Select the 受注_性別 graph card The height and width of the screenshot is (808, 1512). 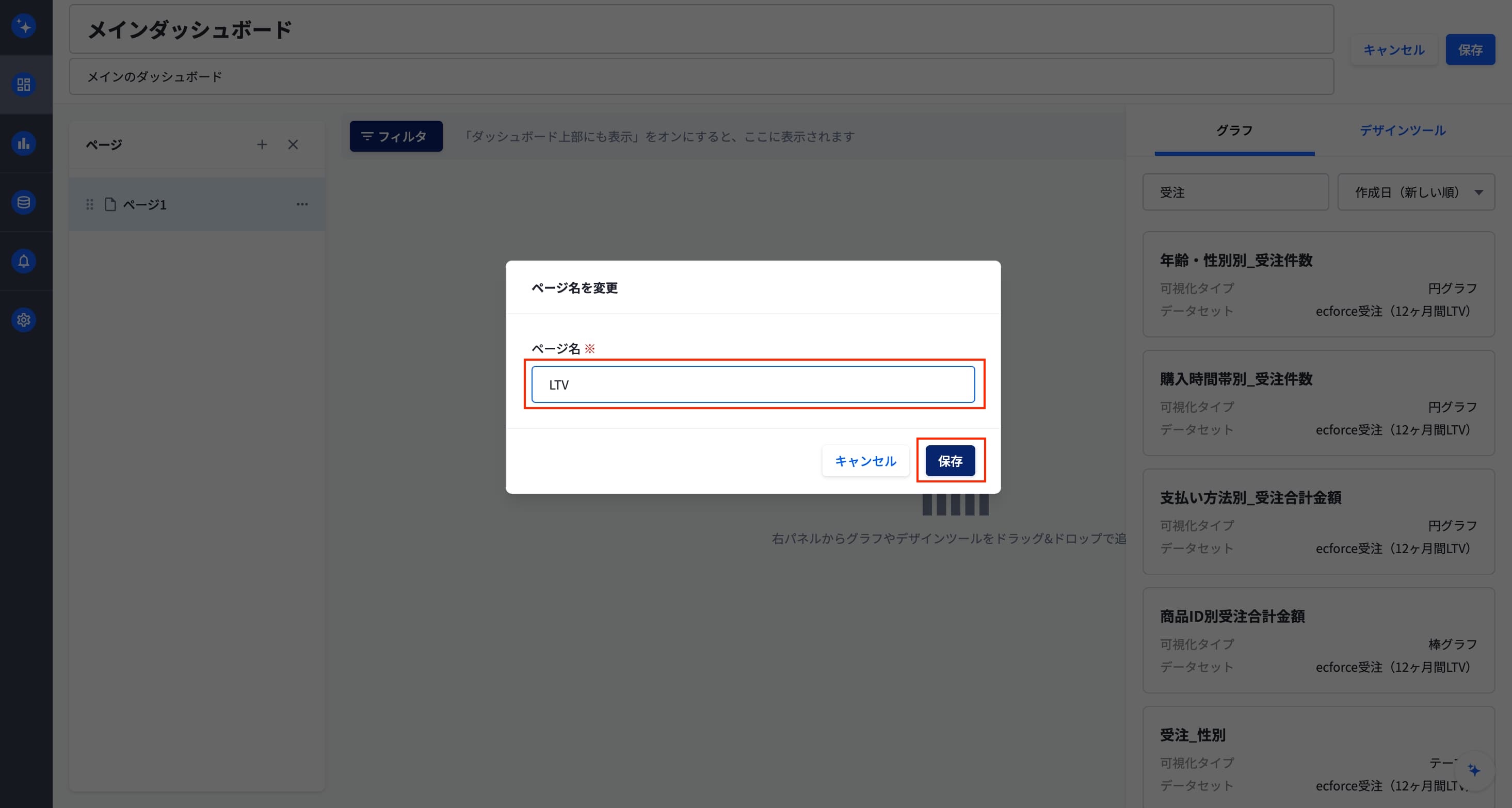[1318, 757]
